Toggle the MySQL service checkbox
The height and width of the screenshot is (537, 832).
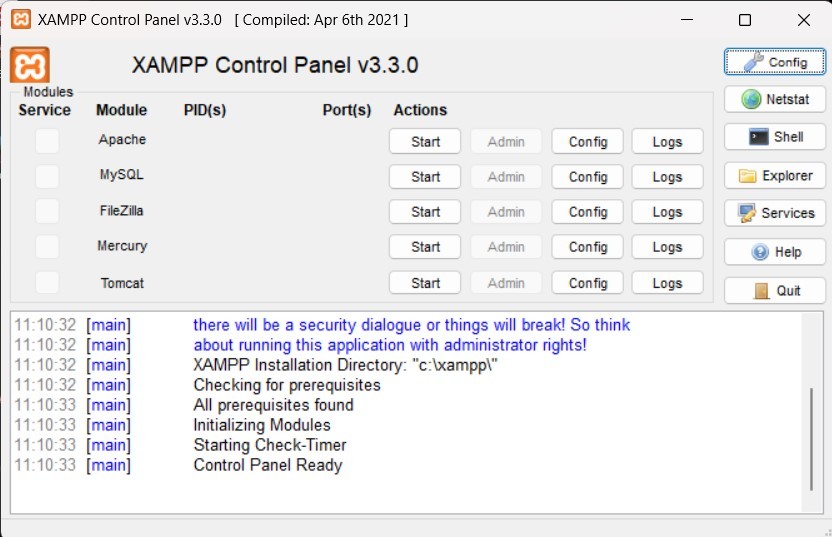tap(46, 176)
